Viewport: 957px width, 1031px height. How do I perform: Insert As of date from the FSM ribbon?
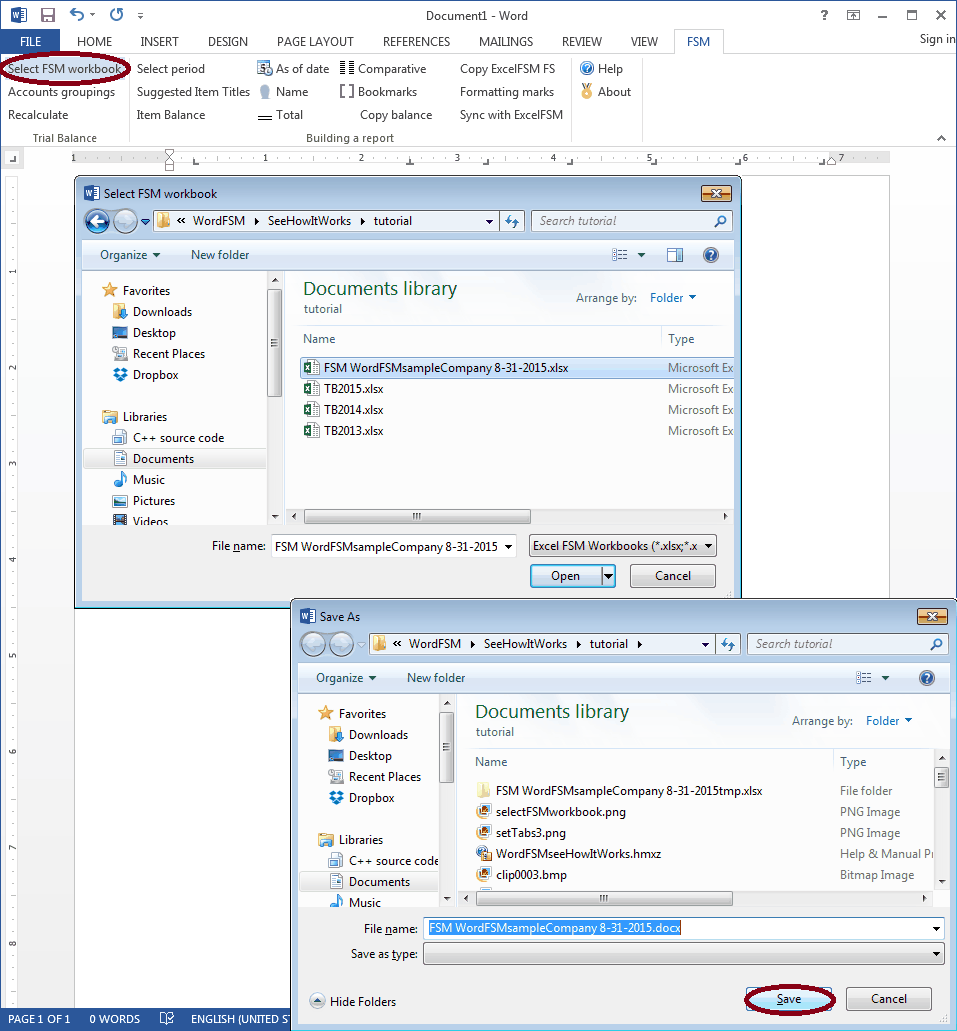pyautogui.click(x=293, y=68)
